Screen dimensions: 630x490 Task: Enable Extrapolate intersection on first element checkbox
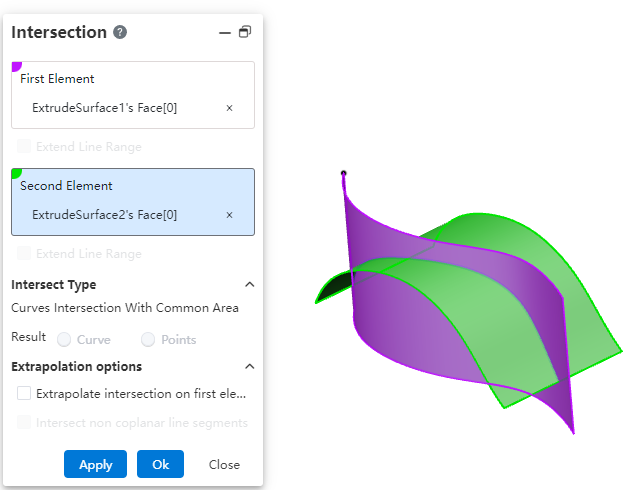tap(24, 394)
